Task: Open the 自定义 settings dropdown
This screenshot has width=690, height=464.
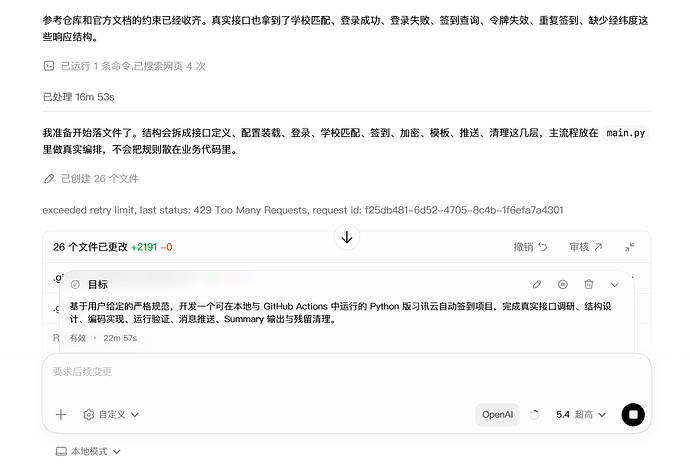Action: 111,415
